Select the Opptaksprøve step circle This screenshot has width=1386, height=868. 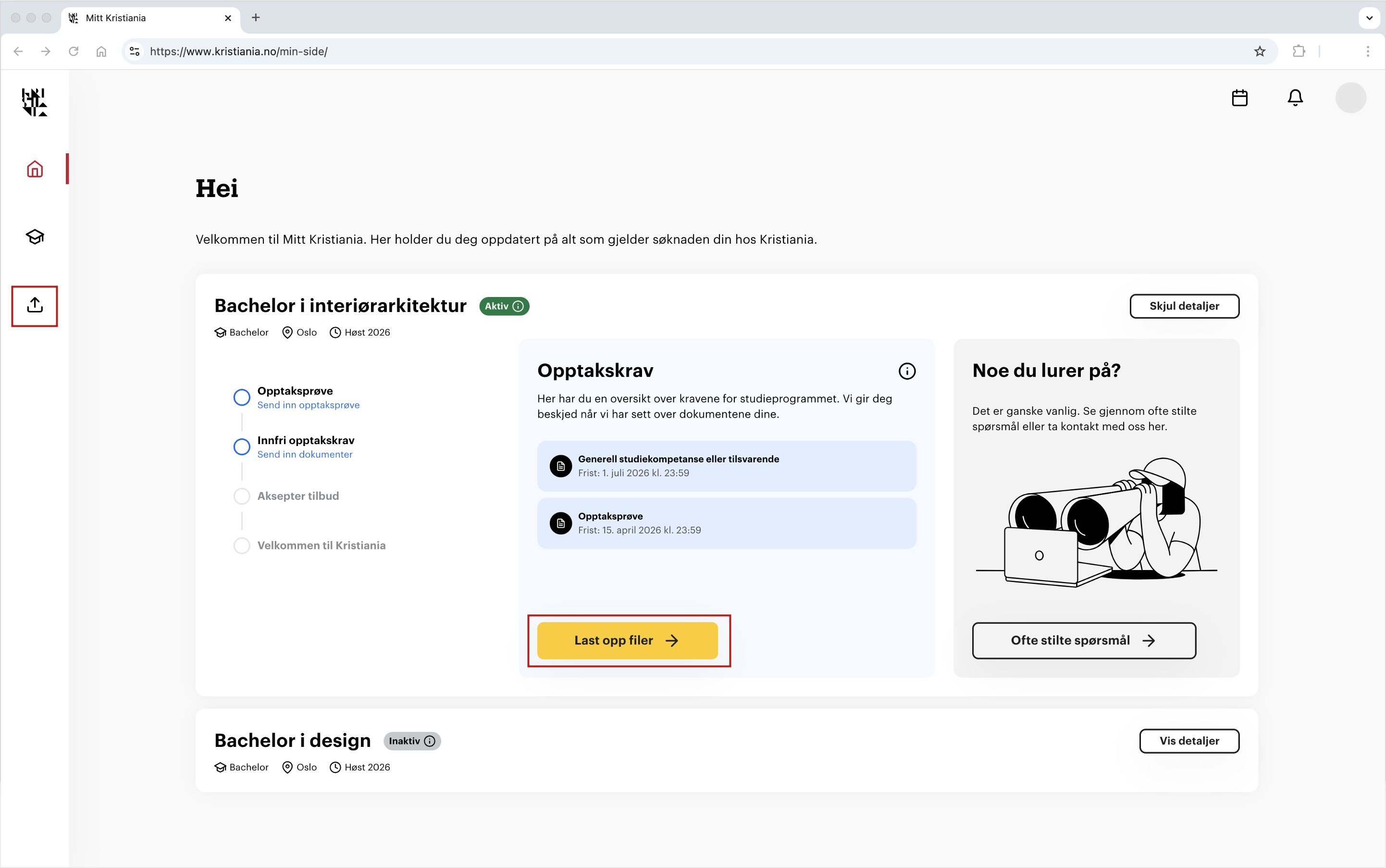pyautogui.click(x=242, y=397)
